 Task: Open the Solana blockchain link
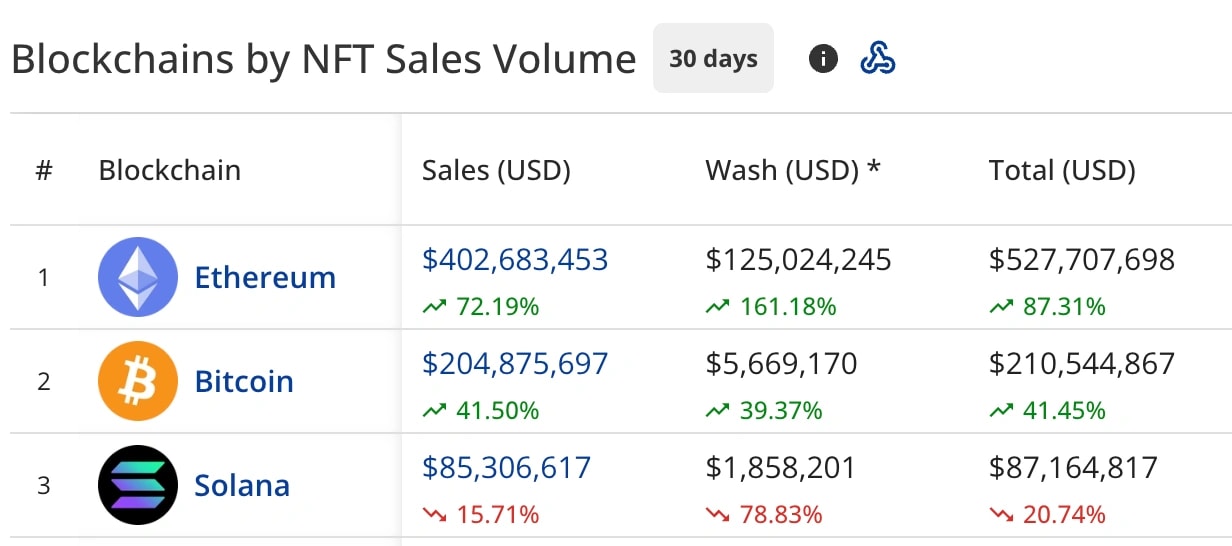pyautogui.click(x=242, y=485)
